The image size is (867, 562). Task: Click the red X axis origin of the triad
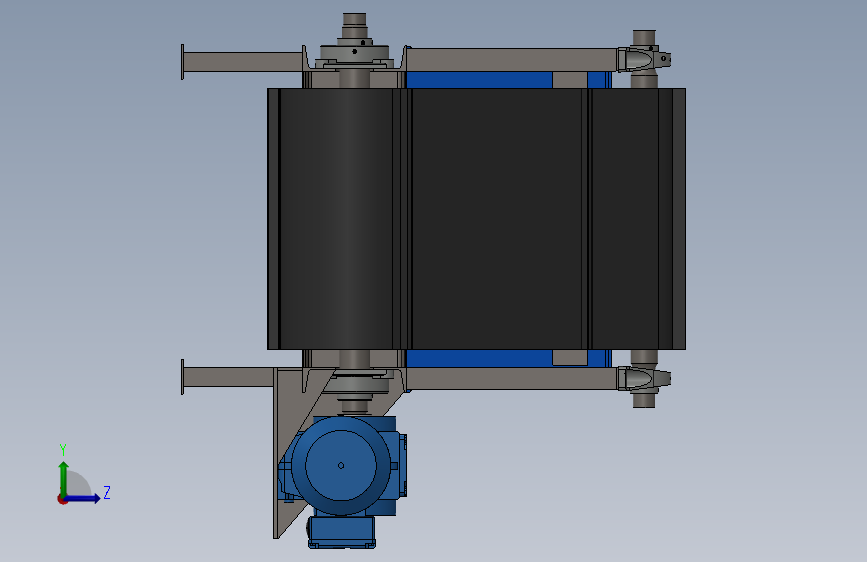(62, 499)
